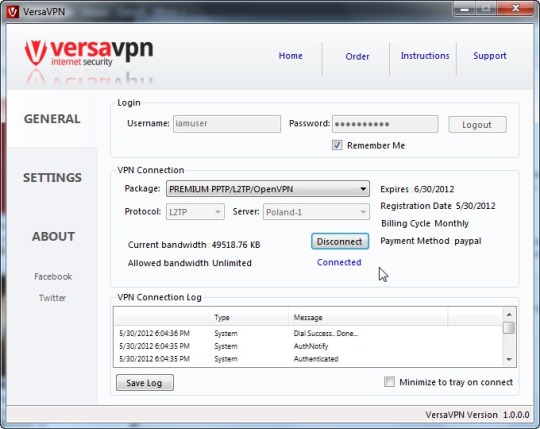Click Billing Cycle Monthly text

[x=425, y=223]
